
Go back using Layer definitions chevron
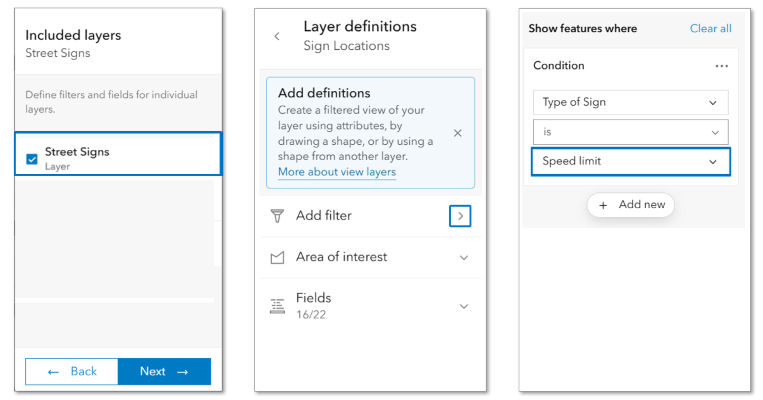click(277, 36)
